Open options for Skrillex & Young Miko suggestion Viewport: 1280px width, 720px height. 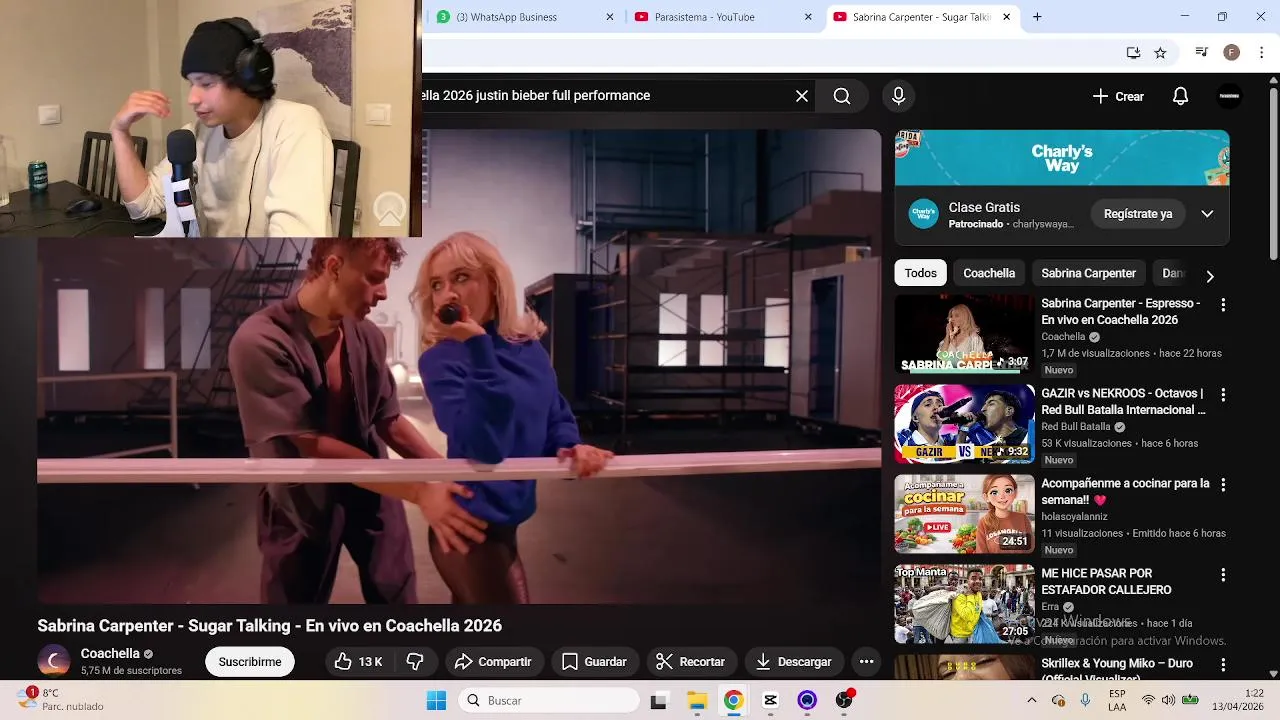click(1222, 665)
